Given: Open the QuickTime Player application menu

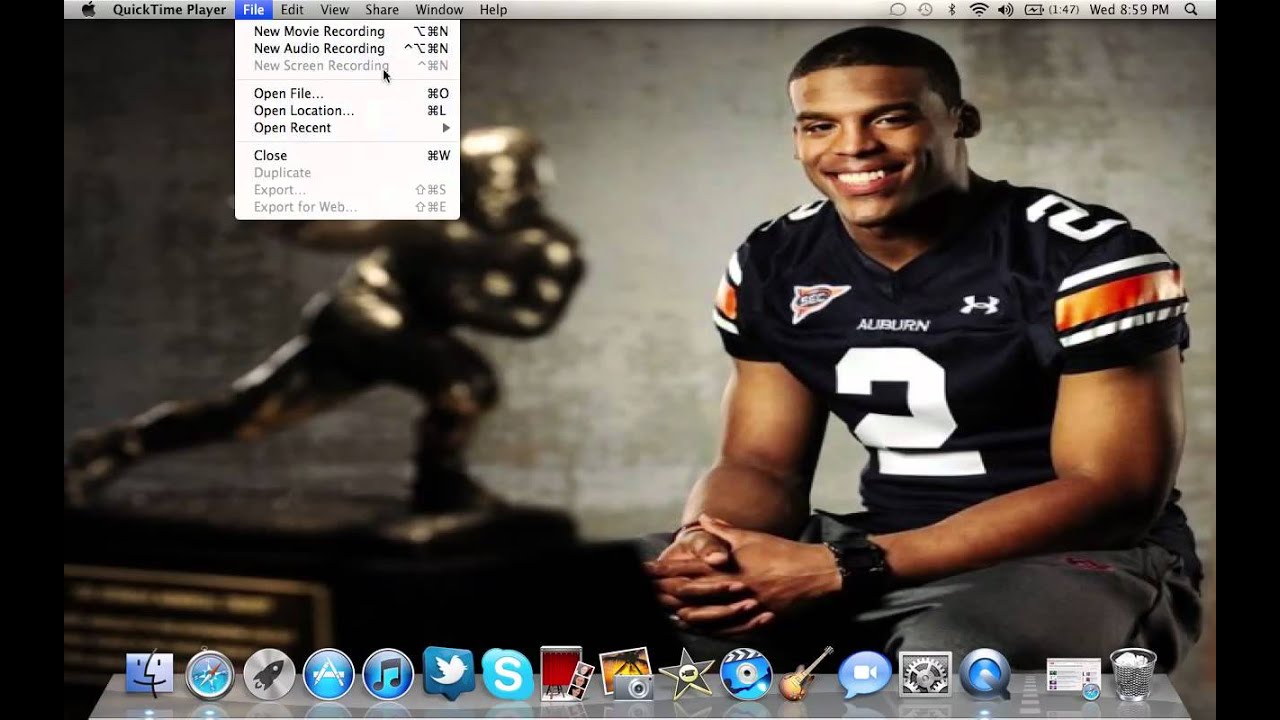Looking at the screenshot, I should click(169, 9).
